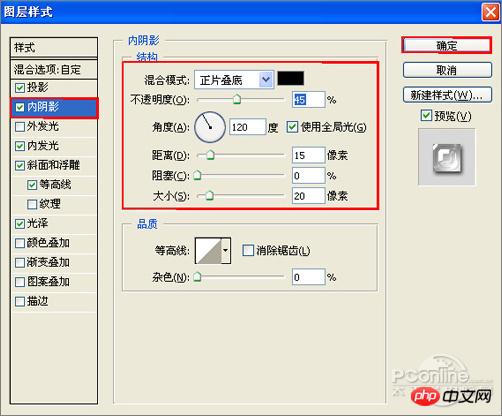Viewport: 502px width, 416px height.
Task: Click the style preview thumbnail
Action: [447, 157]
